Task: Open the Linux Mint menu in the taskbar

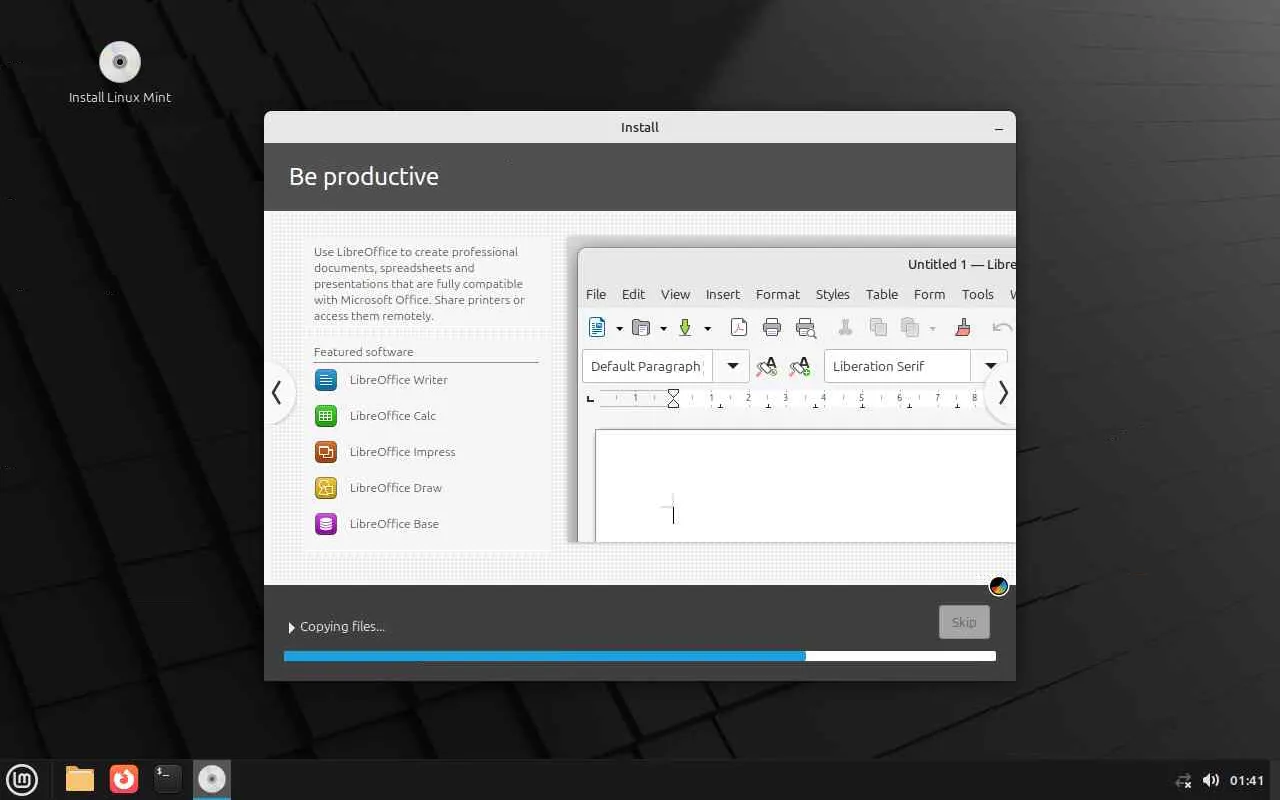Action: tap(22, 779)
